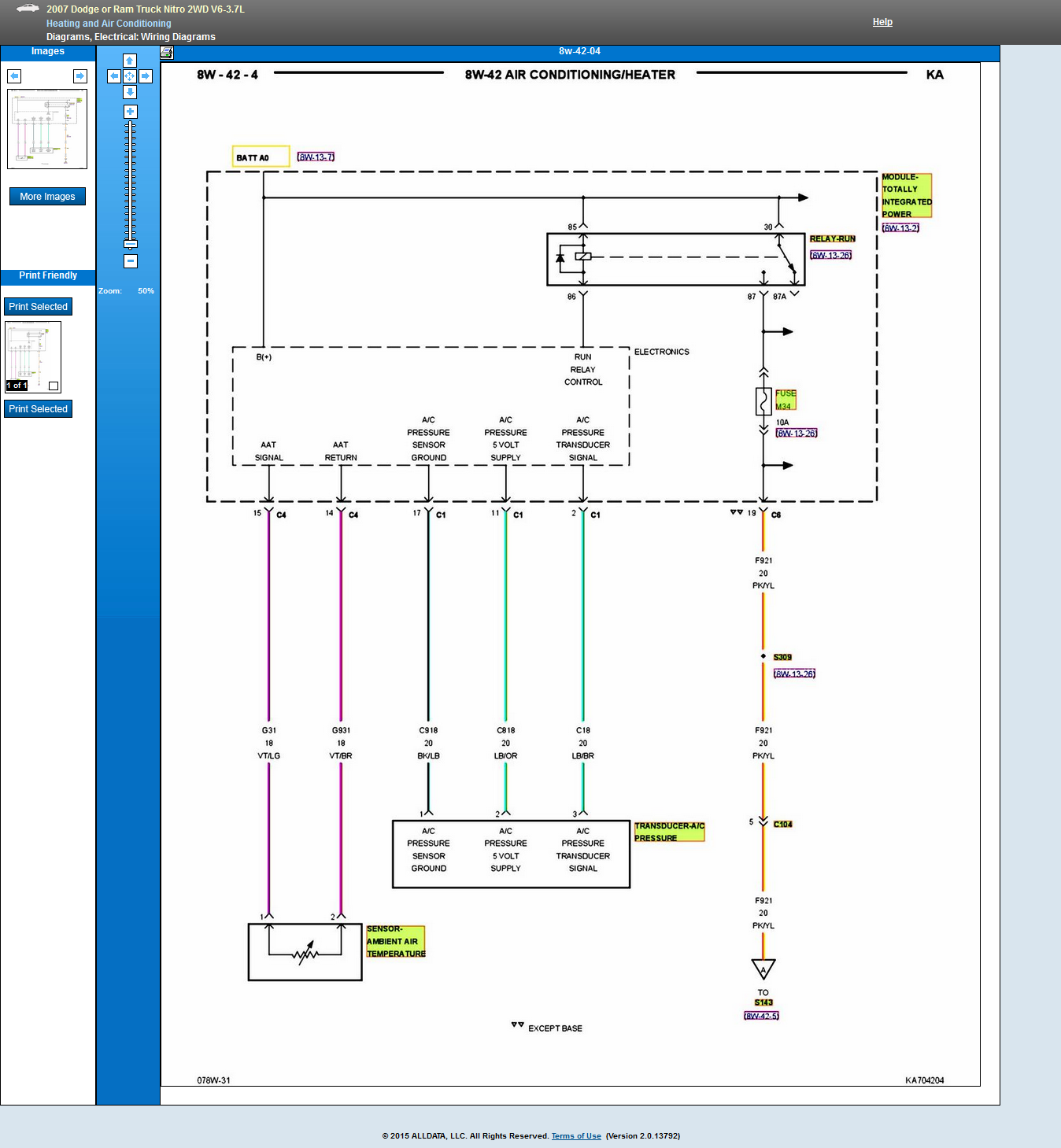Click the 078W-31 diagram code

pyautogui.click(x=213, y=1080)
